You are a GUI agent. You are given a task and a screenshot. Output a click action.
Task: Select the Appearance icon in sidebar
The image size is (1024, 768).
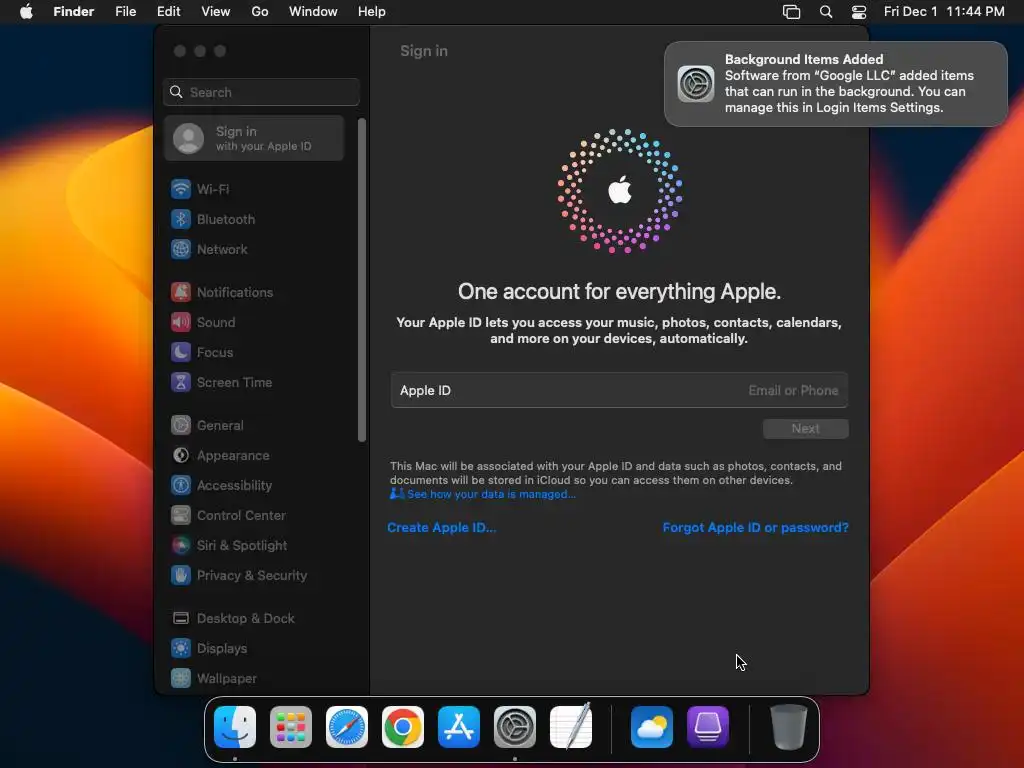click(x=181, y=456)
